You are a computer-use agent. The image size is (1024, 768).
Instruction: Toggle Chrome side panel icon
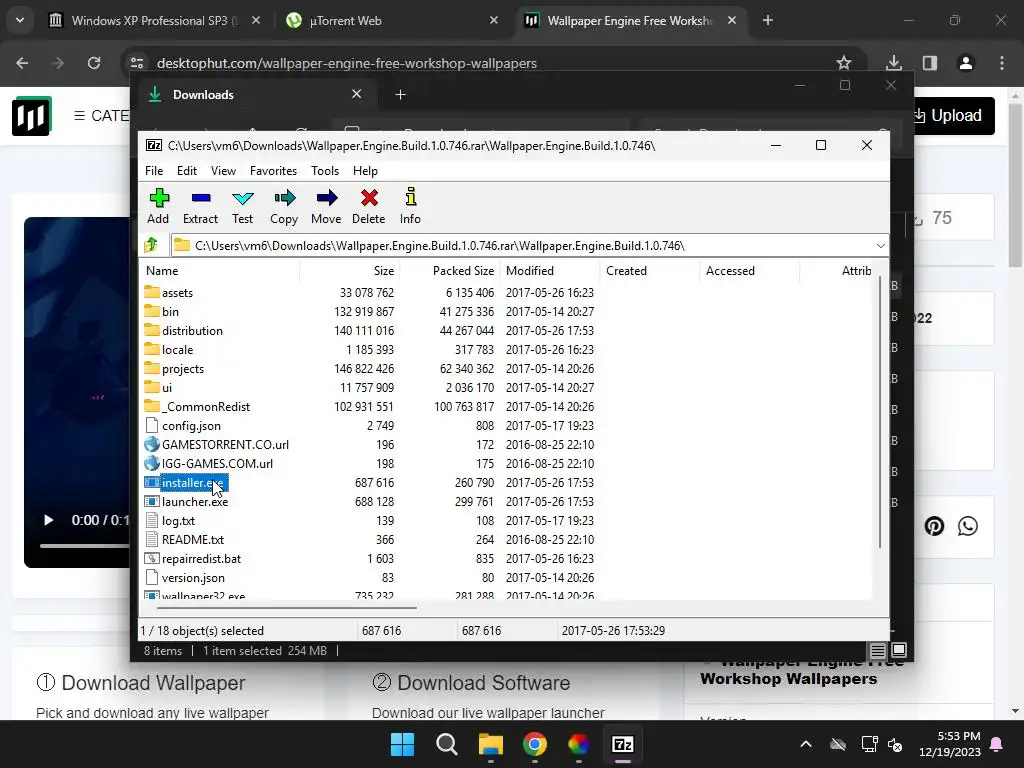coord(930,63)
